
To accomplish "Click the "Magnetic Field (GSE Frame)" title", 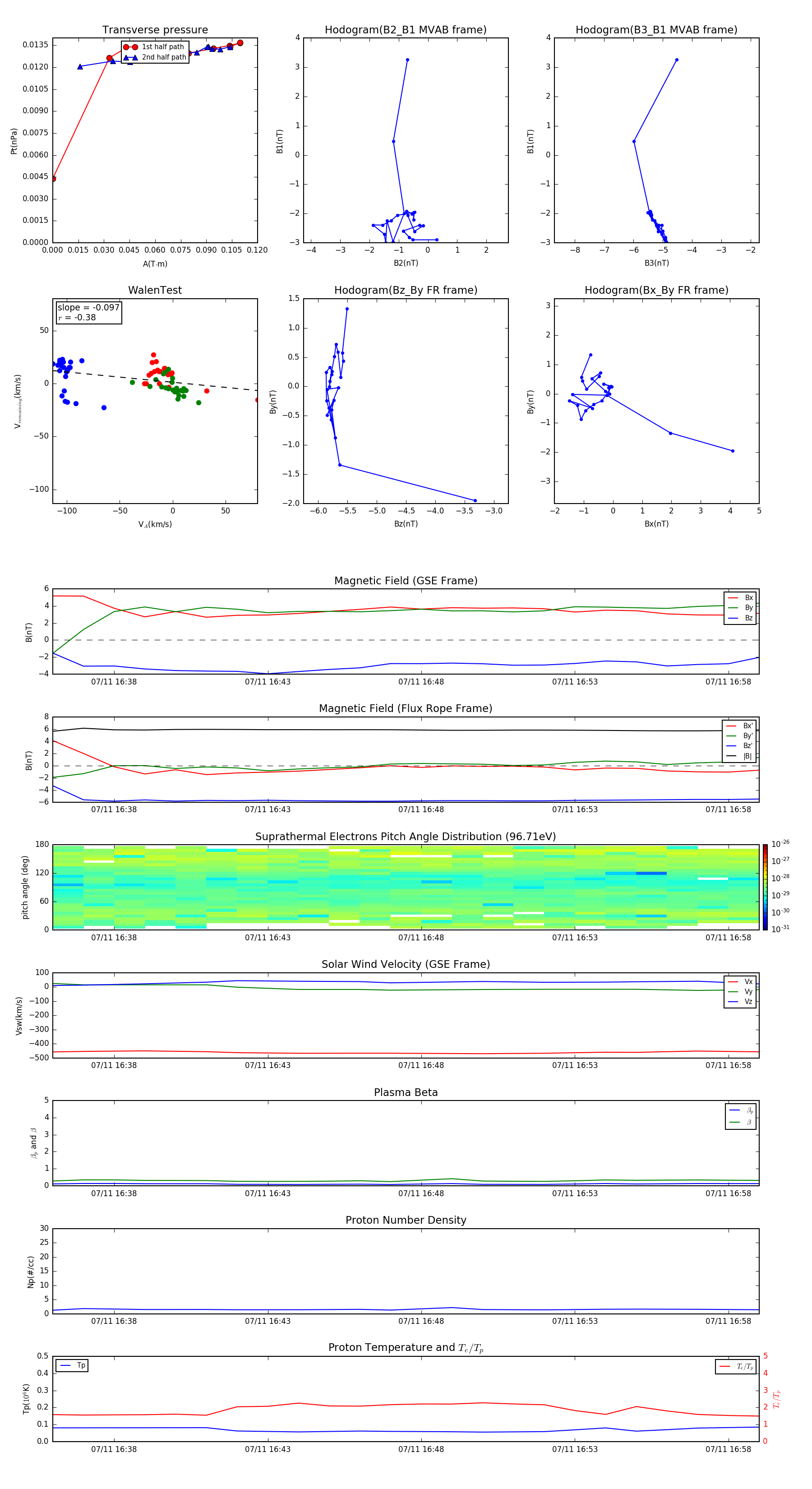I will (405, 581).
